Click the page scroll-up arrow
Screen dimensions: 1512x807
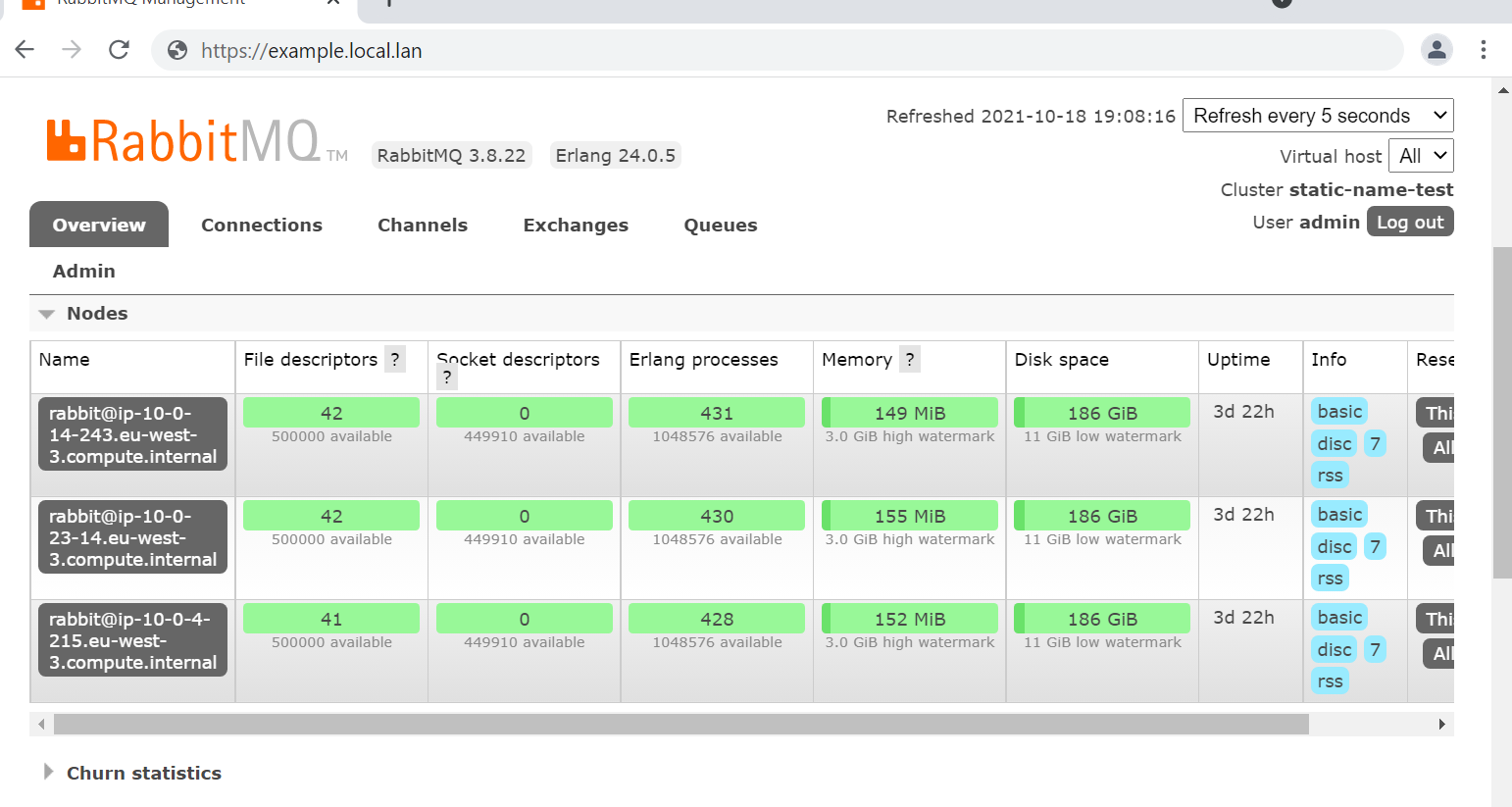coord(1502,90)
